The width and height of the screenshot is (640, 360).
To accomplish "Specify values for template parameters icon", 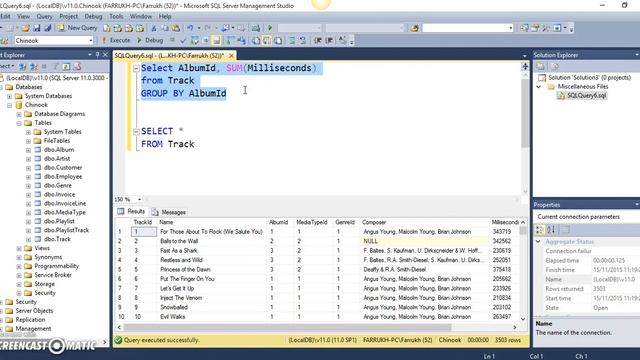I will click(x=343, y=40).
